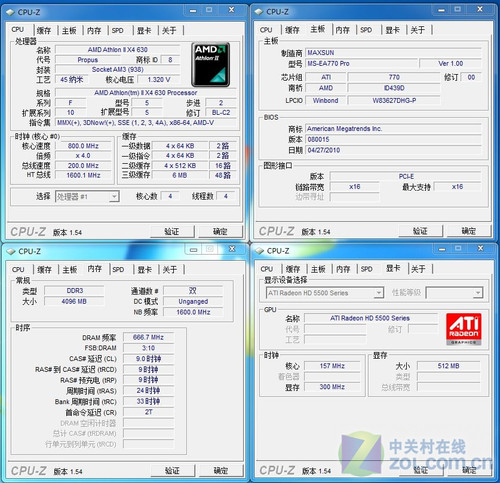Close the top-left CPU-Z window
The width and height of the screenshot is (500, 483).
click(231, 10)
